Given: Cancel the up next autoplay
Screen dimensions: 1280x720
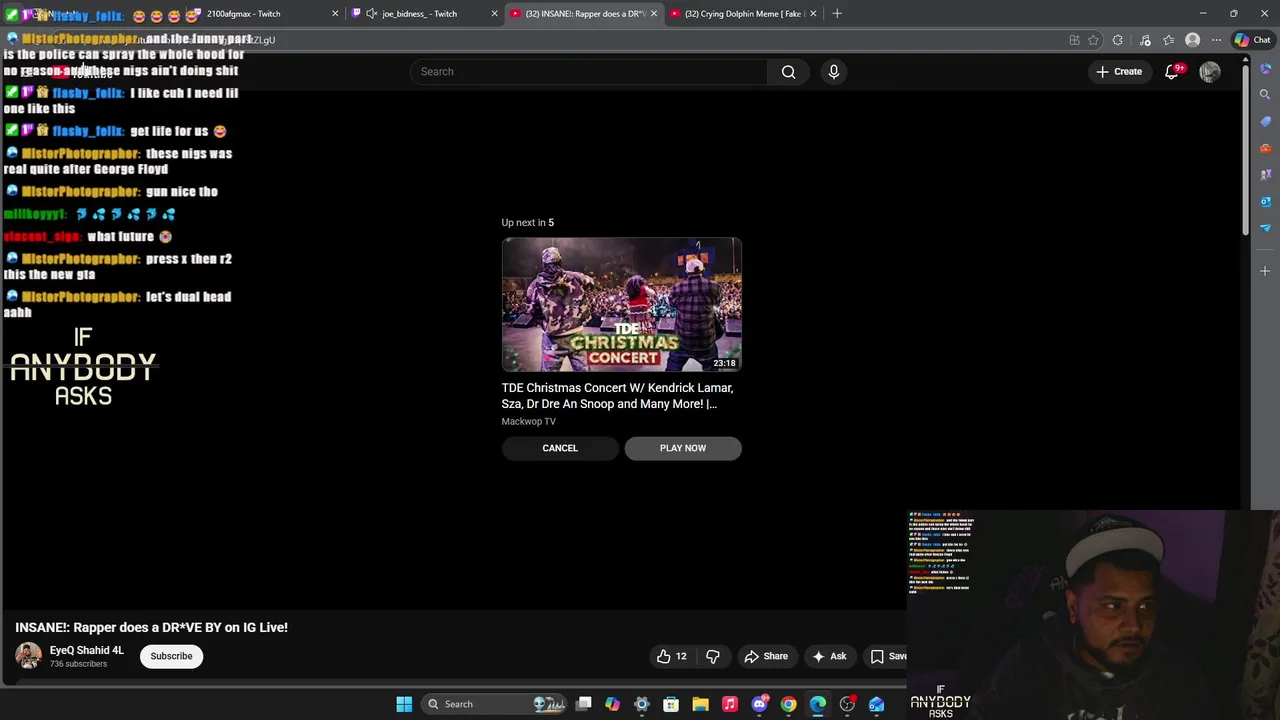Looking at the screenshot, I should pyautogui.click(x=560, y=448).
